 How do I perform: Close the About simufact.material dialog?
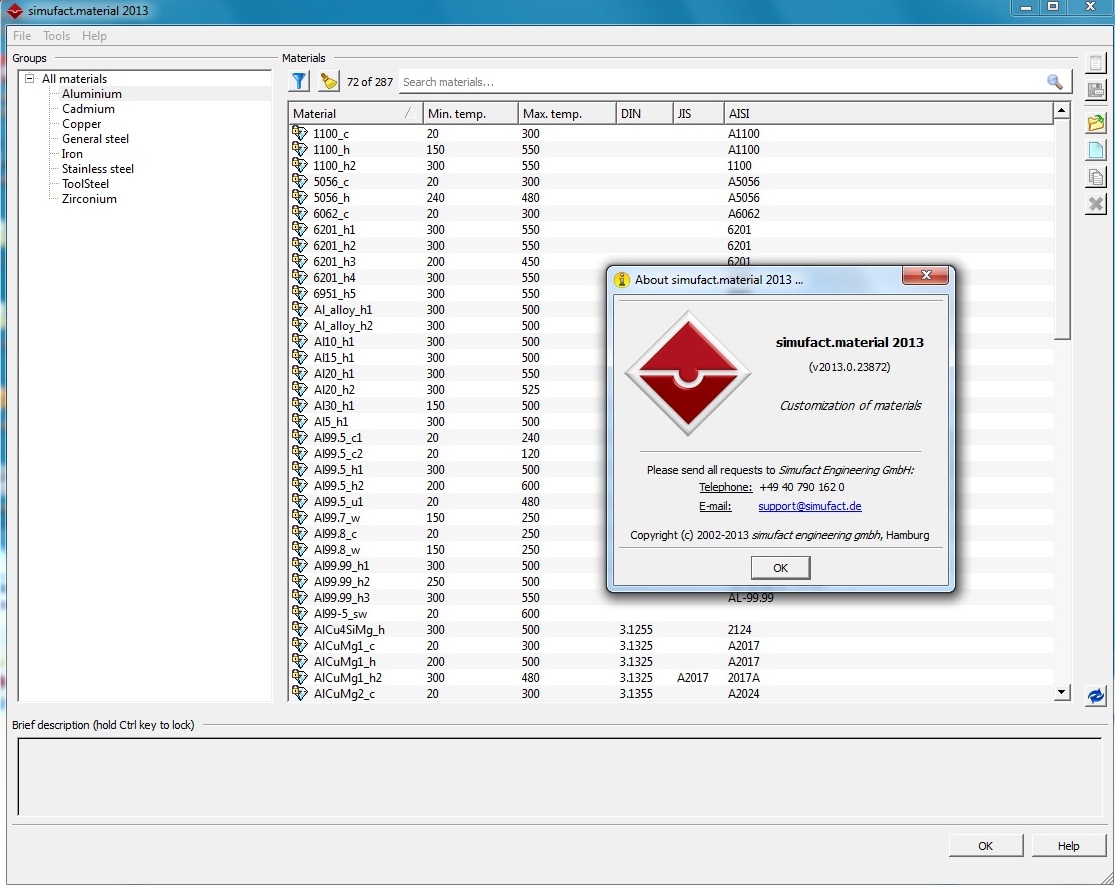pyautogui.click(x=925, y=275)
